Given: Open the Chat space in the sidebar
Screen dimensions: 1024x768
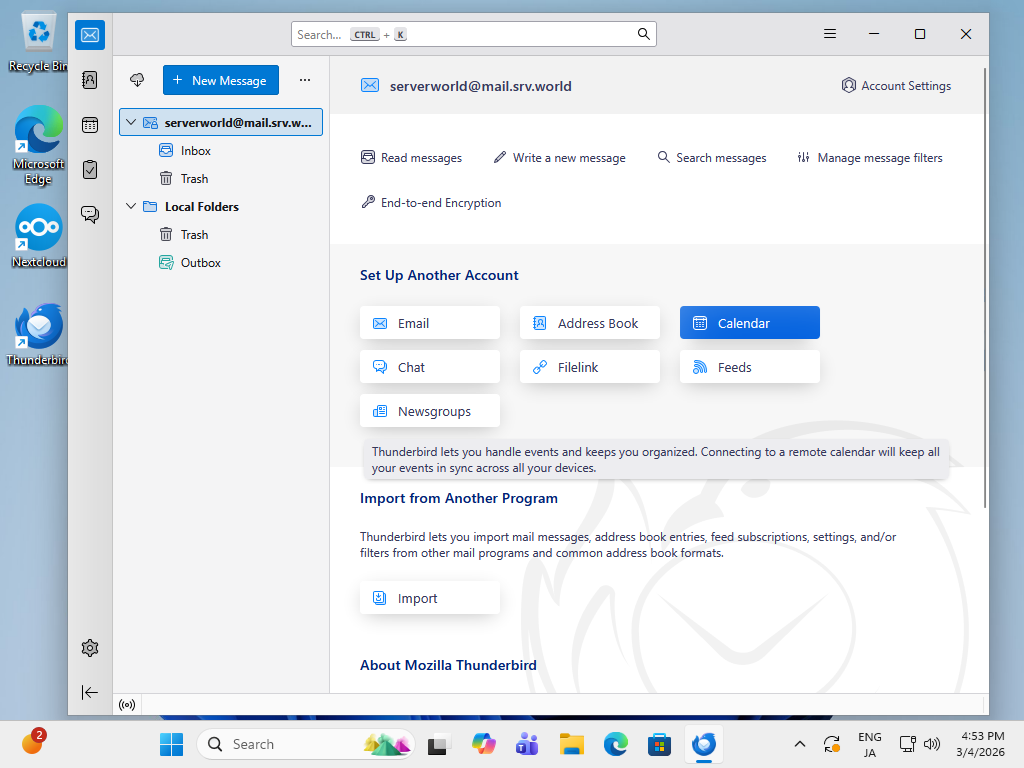Looking at the screenshot, I should pyautogui.click(x=90, y=214).
